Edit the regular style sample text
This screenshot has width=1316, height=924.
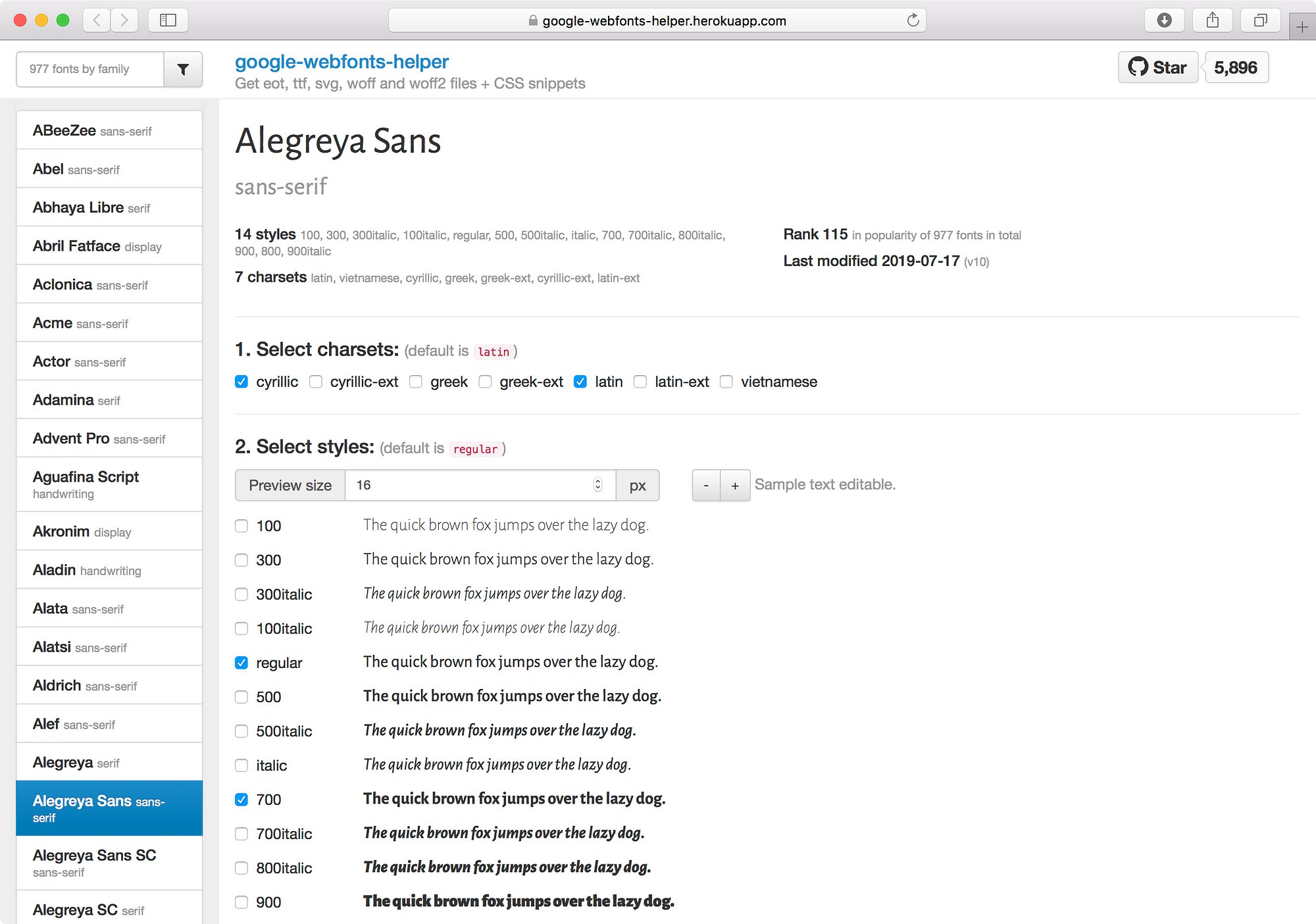(x=511, y=662)
